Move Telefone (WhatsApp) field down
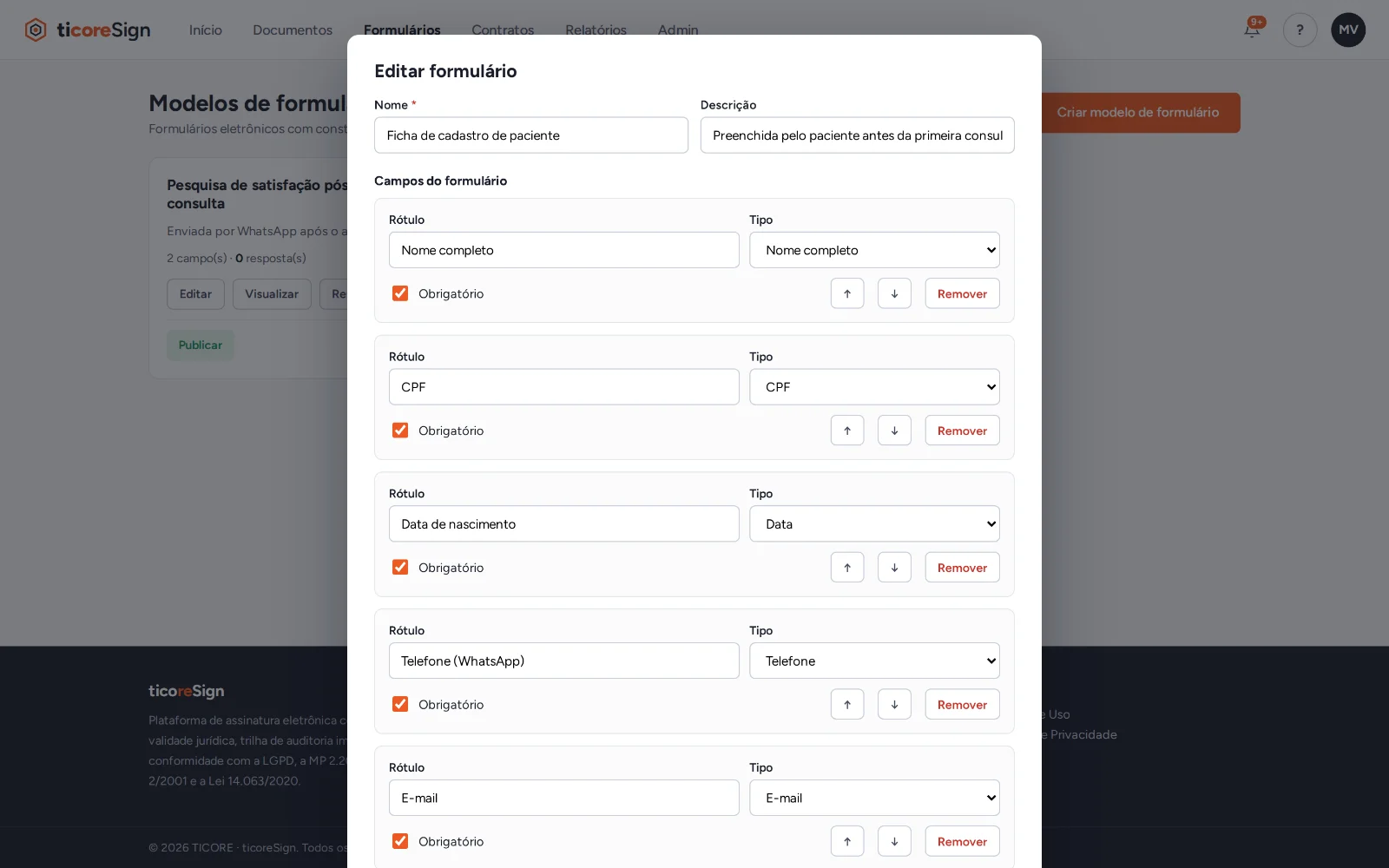This screenshot has height=868, width=1389. [894, 704]
